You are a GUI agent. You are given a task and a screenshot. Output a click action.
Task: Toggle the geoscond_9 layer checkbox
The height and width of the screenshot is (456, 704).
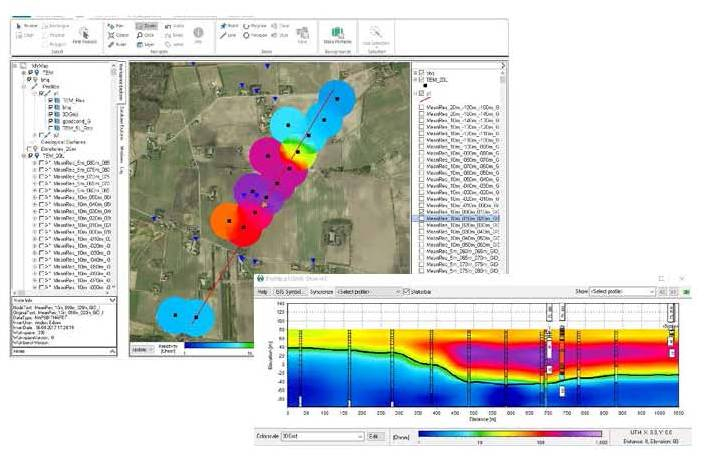(50, 121)
